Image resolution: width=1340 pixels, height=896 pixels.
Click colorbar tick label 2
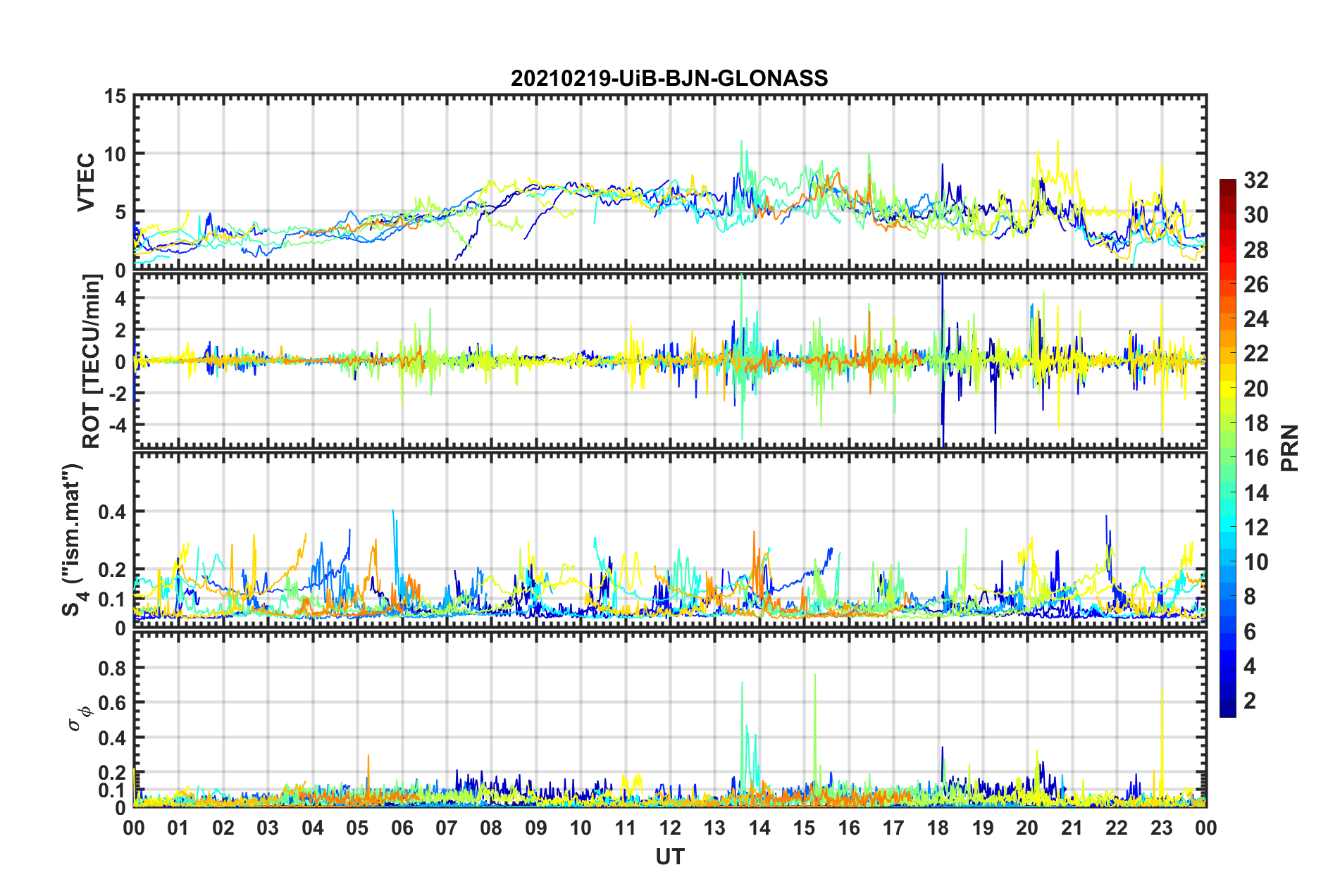(1250, 700)
